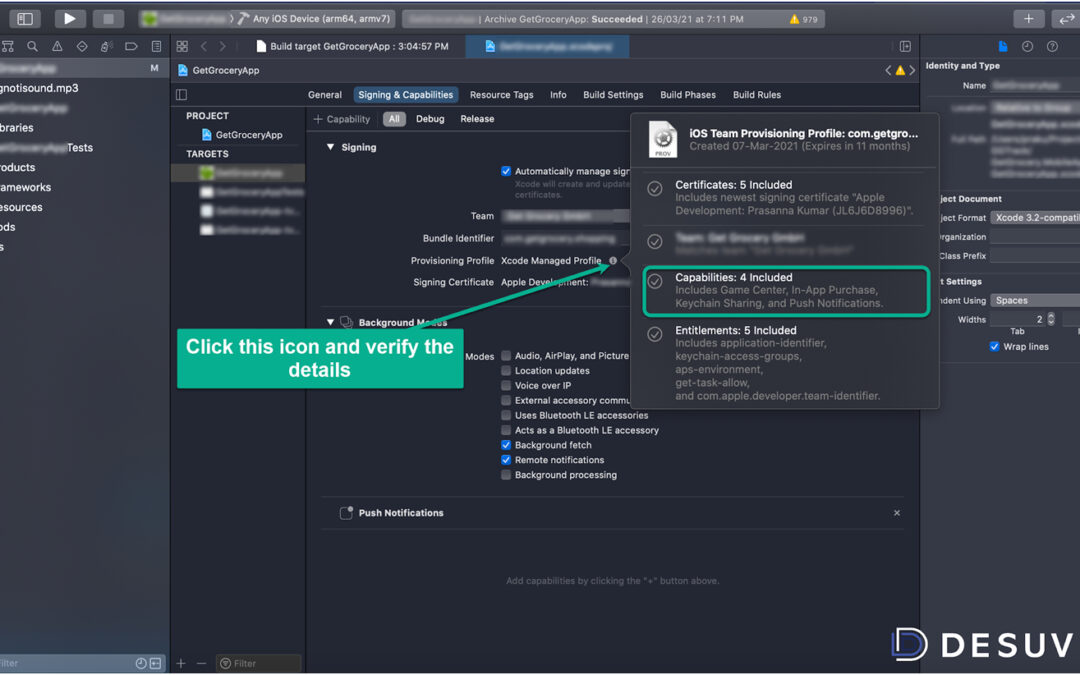The height and width of the screenshot is (675, 1080).
Task: Enable Audio, AirPlay, and Picture checkbox
Action: [506, 355]
